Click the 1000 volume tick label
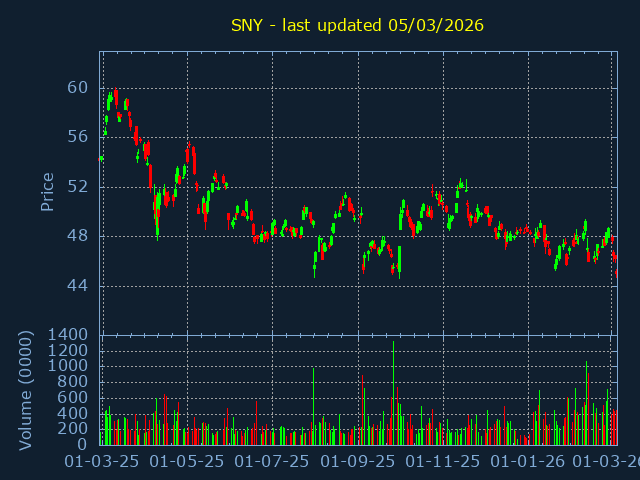Viewport: 640px width, 480px height. click(x=69, y=366)
